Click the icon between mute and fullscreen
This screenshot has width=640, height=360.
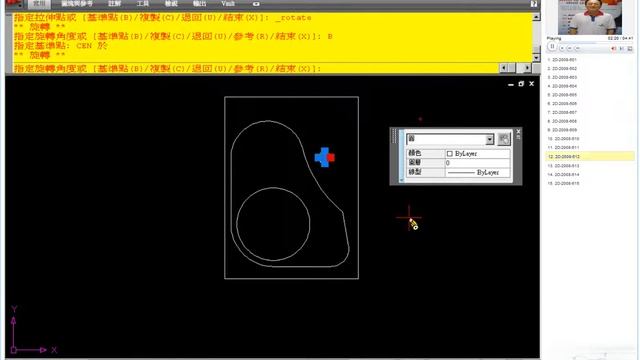[x=622, y=49]
